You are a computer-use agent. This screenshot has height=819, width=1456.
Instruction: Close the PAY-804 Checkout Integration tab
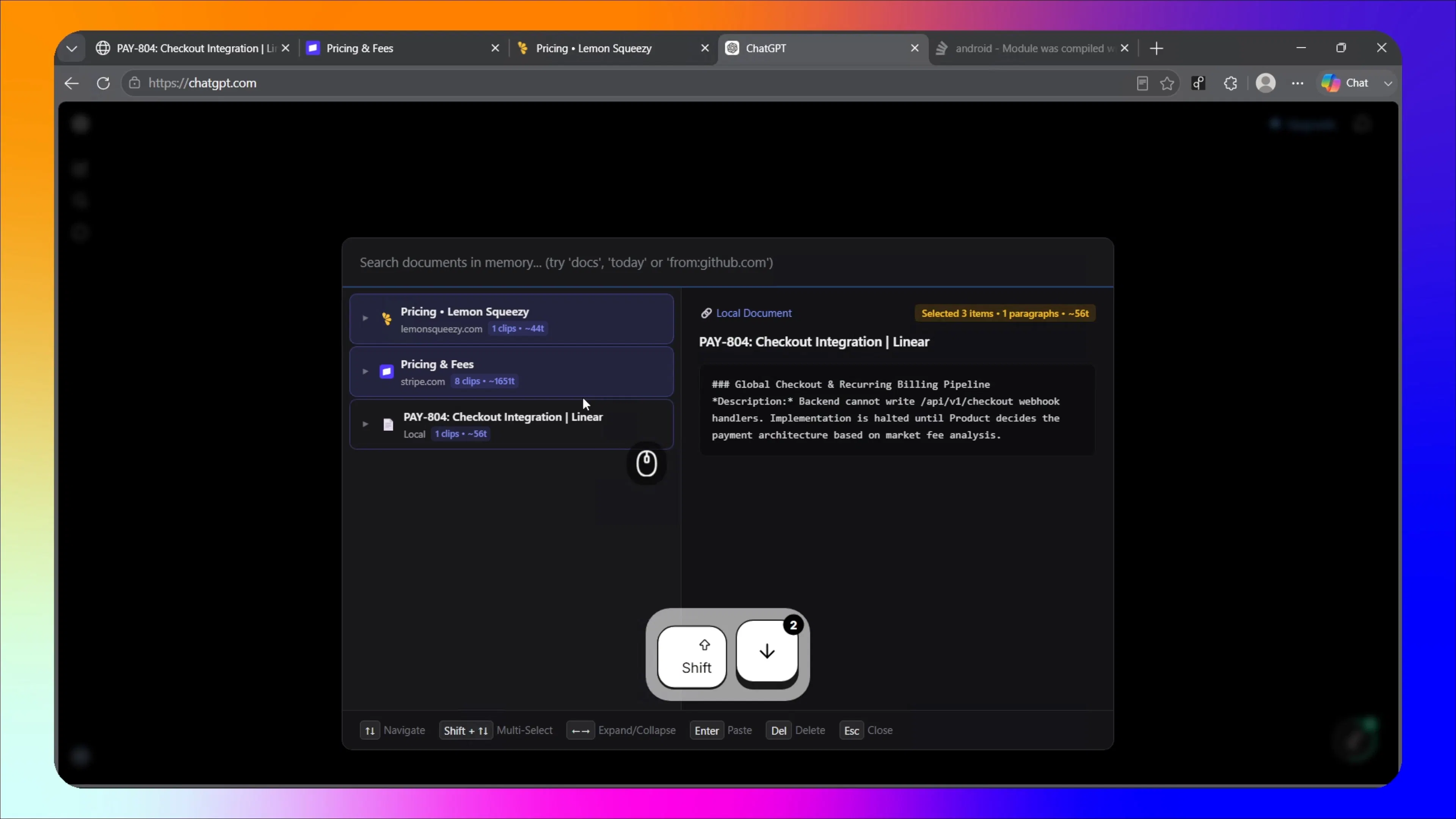(x=286, y=49)
